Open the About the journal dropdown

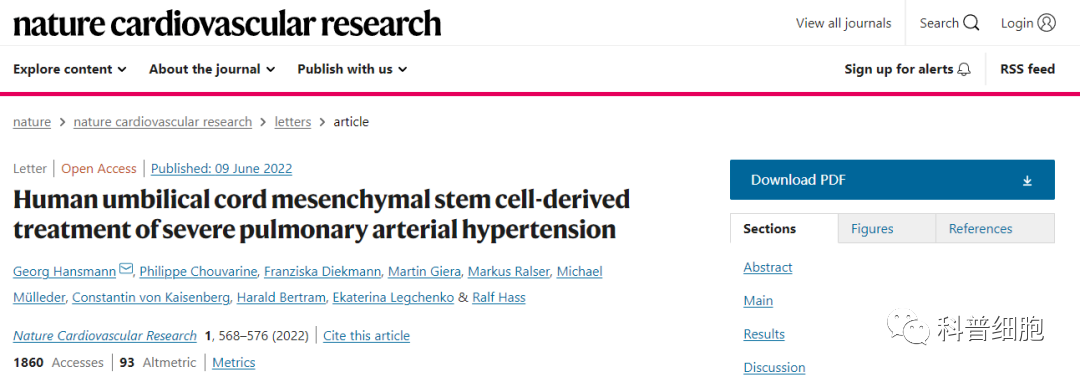[212, 69]
